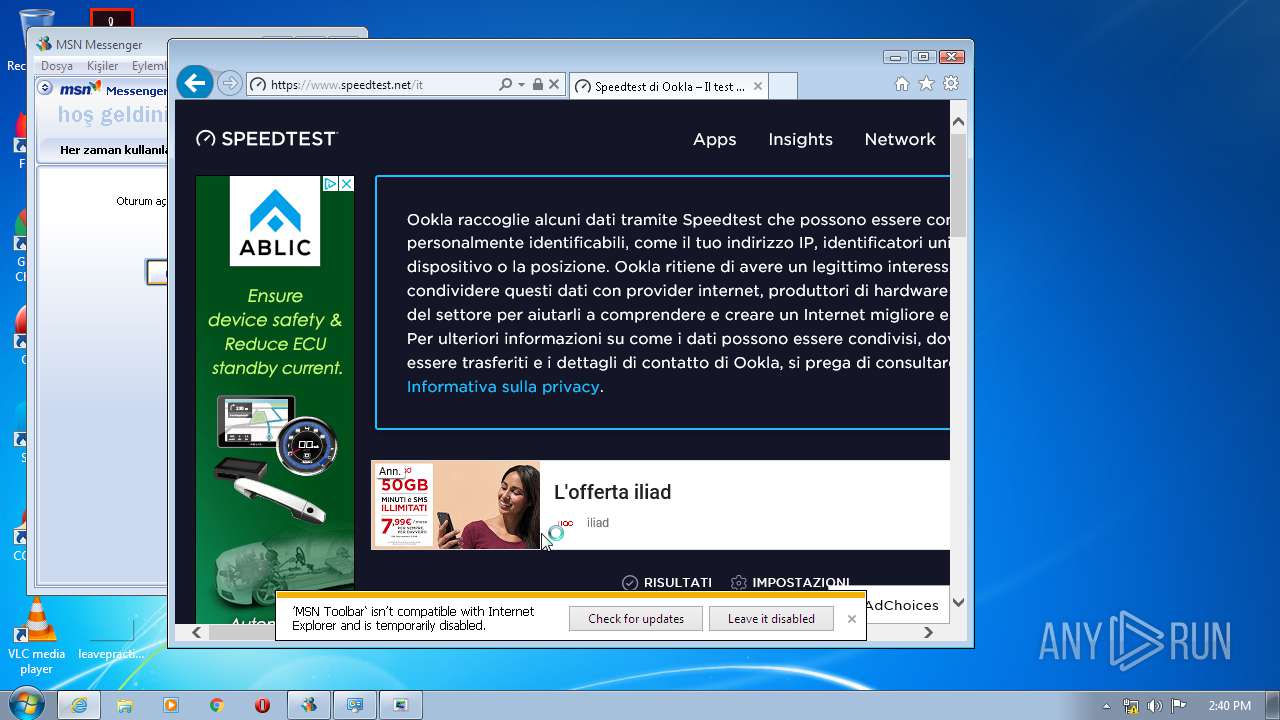Click the security padlock icon
1280x720 pixels.
pyautogui.click(x=537, y=85)
